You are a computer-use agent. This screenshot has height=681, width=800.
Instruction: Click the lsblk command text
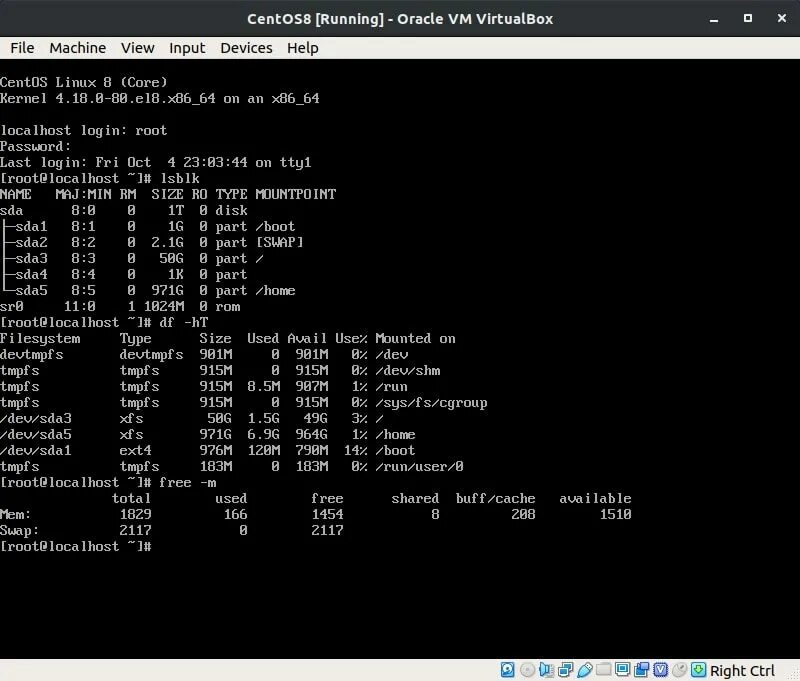tap(180, 178)
